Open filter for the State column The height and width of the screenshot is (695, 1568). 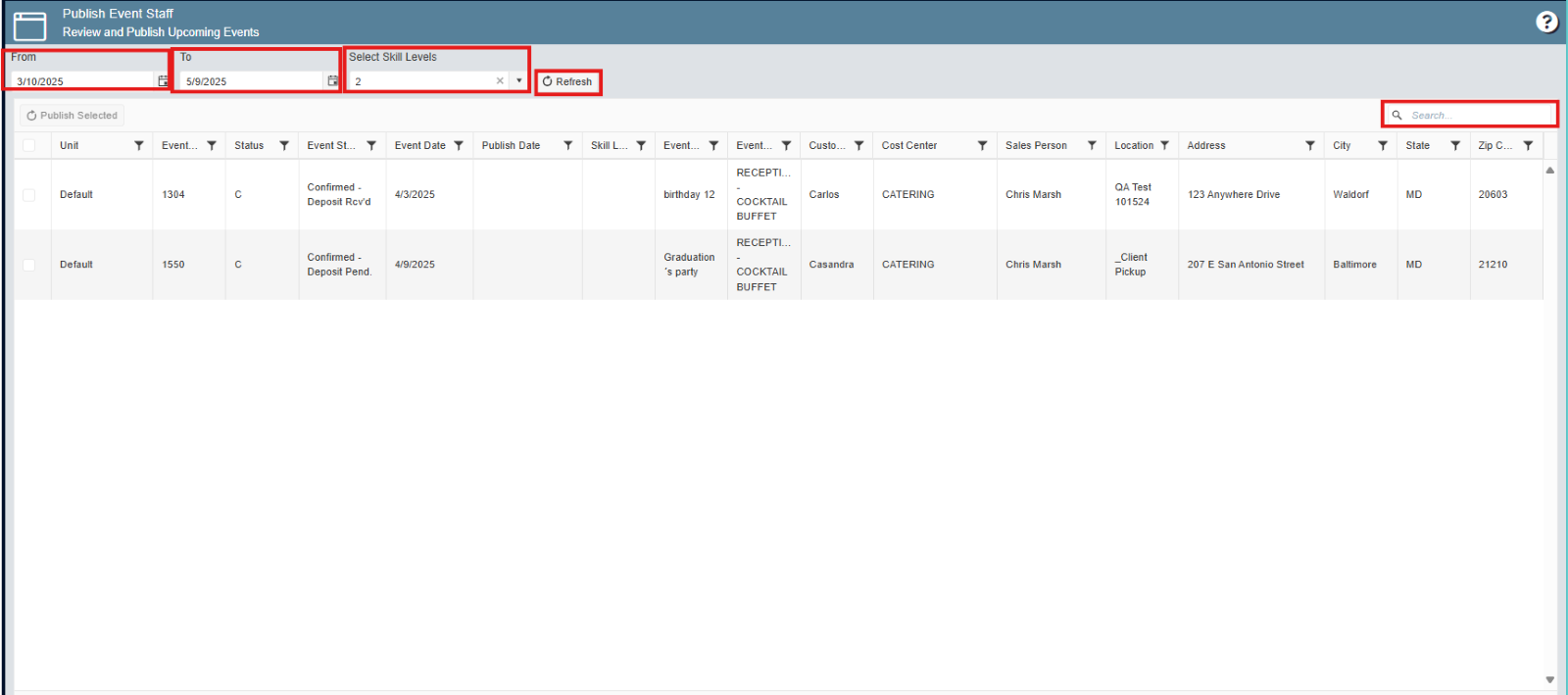click(1455, 145)
